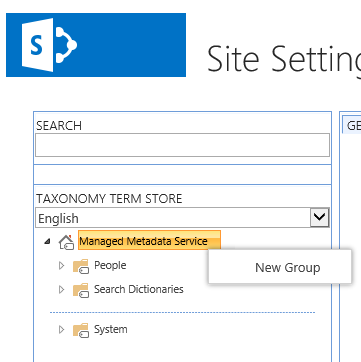
Task: Select the Search Dictionaries tree item
Action: (139, 289)
